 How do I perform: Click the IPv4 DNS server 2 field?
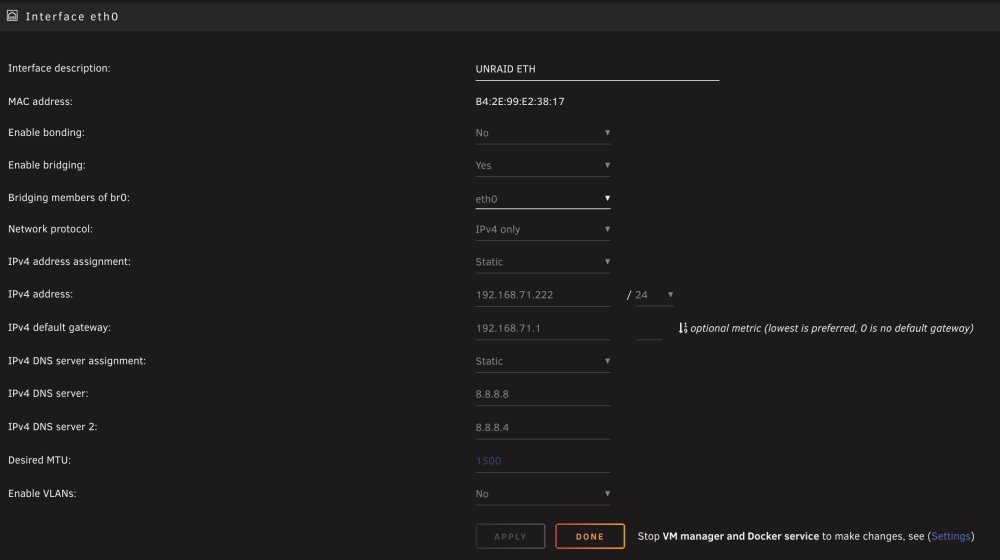(543, 427)
